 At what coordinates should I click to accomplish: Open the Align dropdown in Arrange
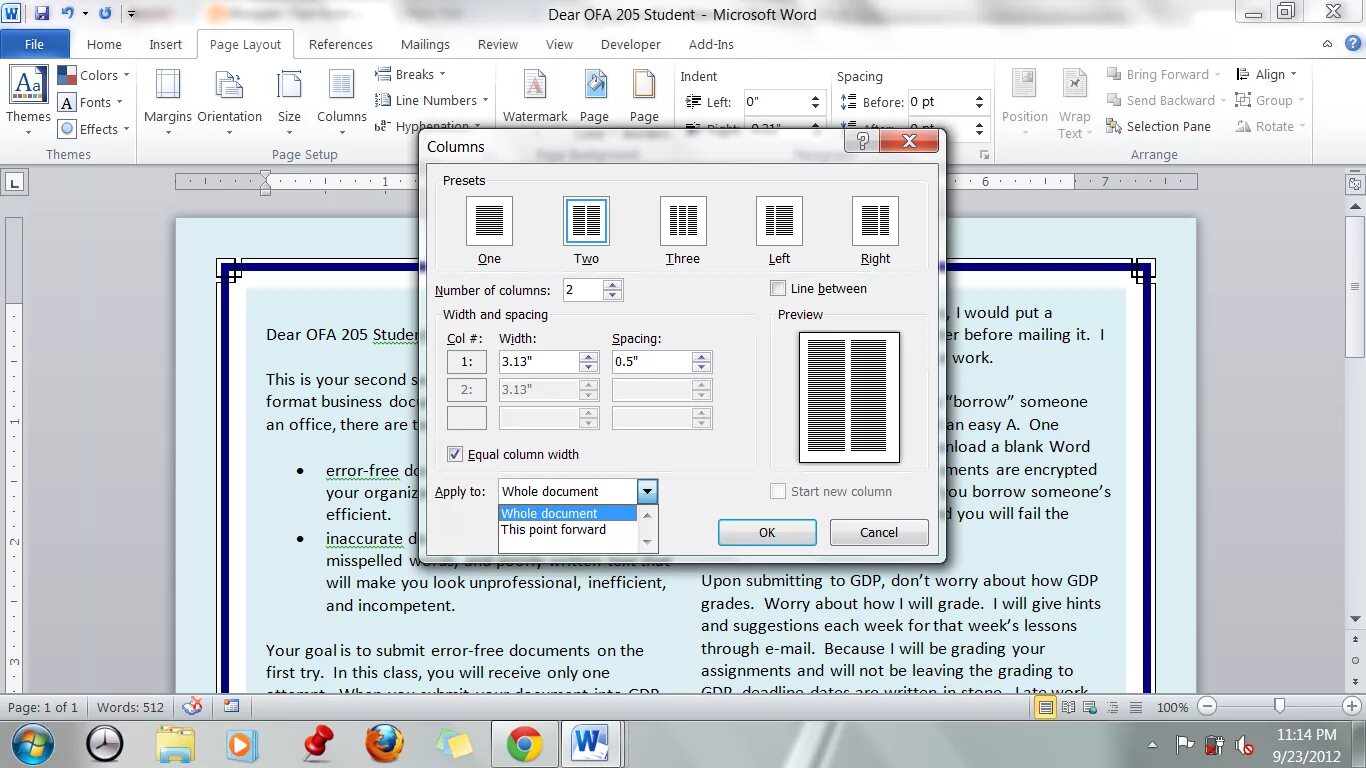(1266, 74)
